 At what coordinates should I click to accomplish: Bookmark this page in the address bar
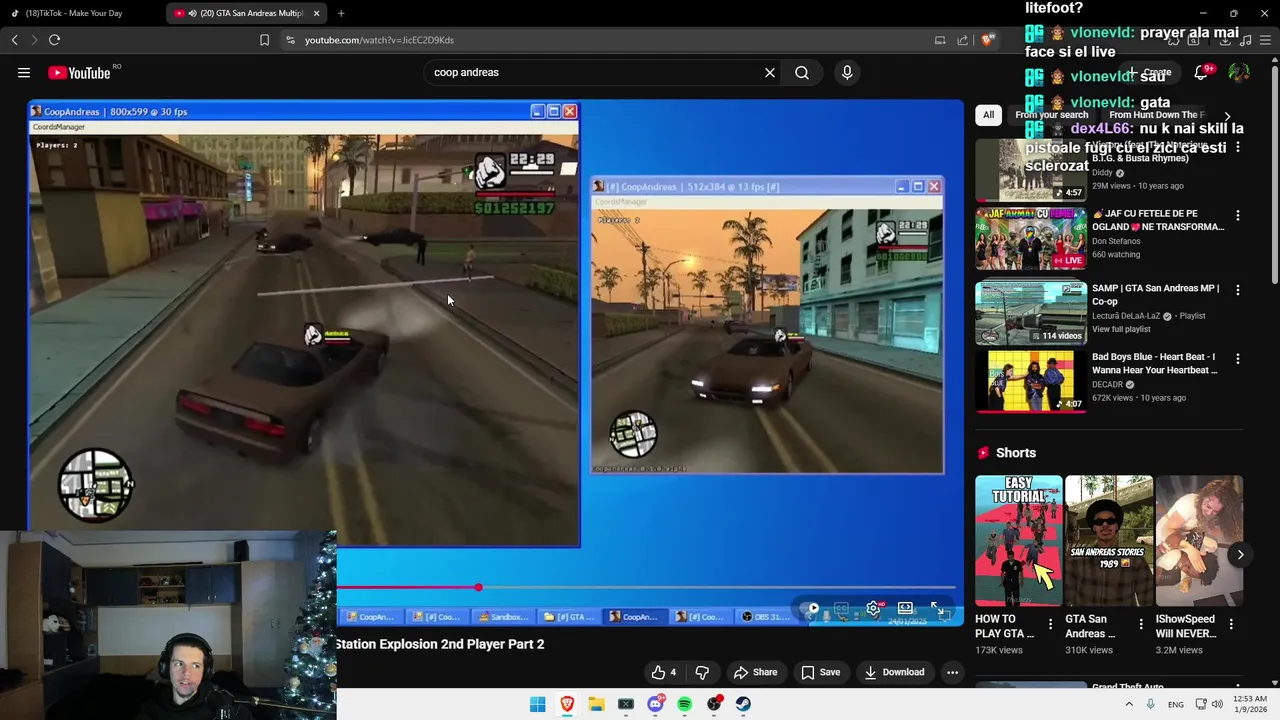264,40
